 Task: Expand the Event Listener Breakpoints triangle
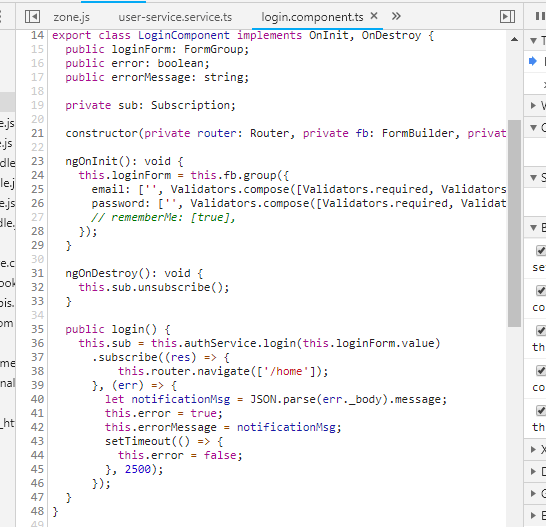coord(533,515)
